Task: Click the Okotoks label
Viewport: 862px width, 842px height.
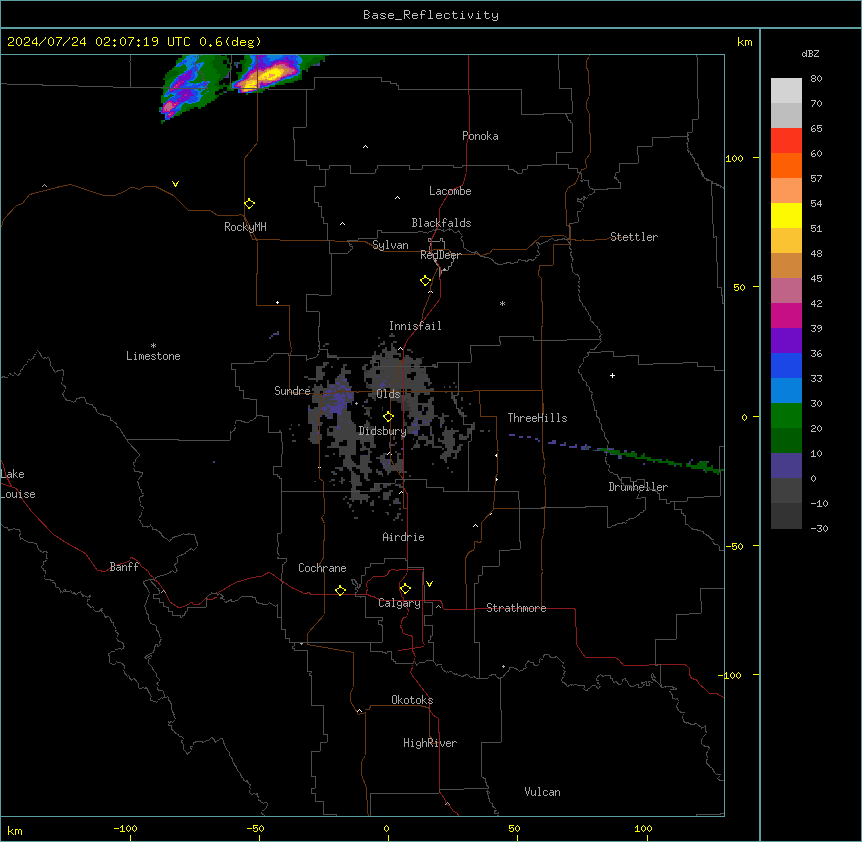Action: click(412, 700)
